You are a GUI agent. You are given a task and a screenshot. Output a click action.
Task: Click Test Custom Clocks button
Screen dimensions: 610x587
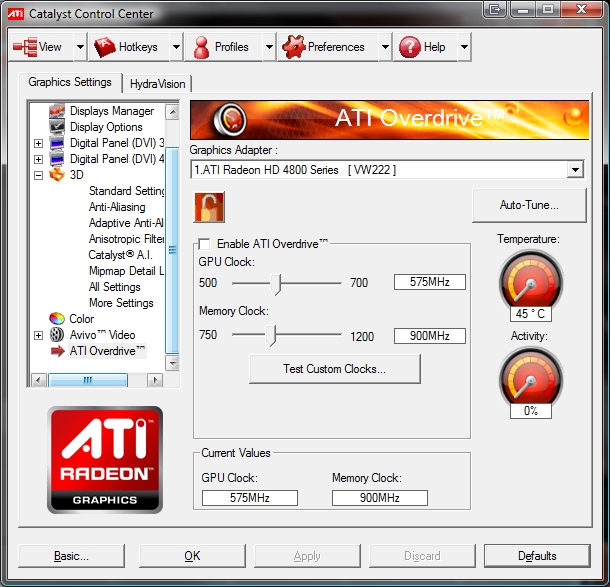335,369
